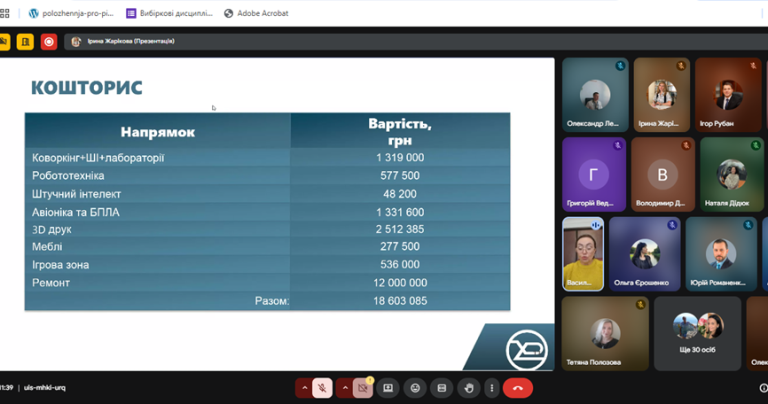The height and width of the screenshot is (404, 768).
Task: Open the polozhennja-pro-pi bookmark
Action: pos(70,14)
